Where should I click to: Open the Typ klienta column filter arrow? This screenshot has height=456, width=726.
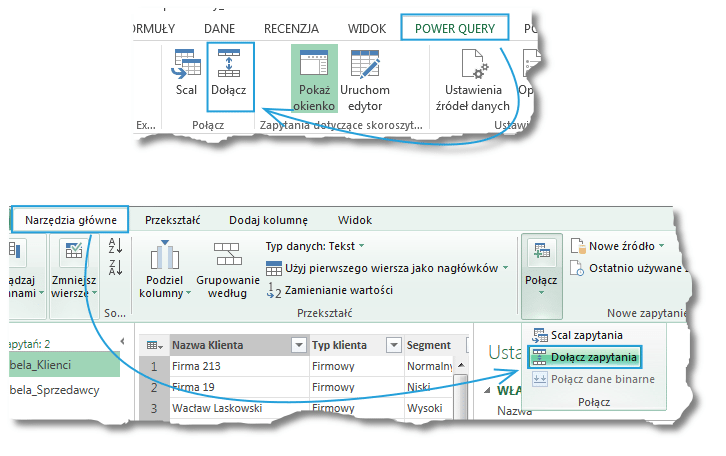pos(394,345)
